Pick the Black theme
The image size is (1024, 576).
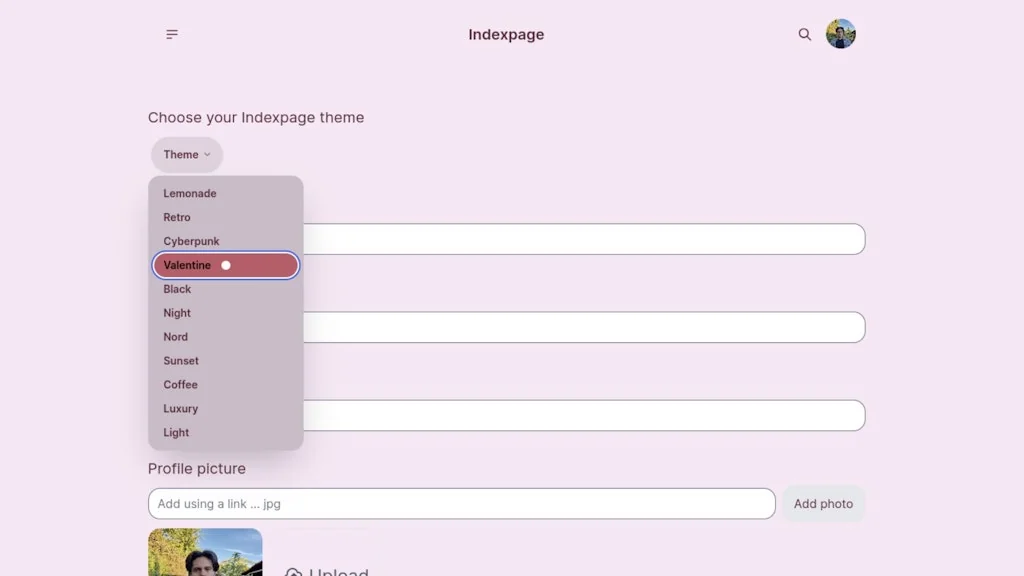(177, 289)
